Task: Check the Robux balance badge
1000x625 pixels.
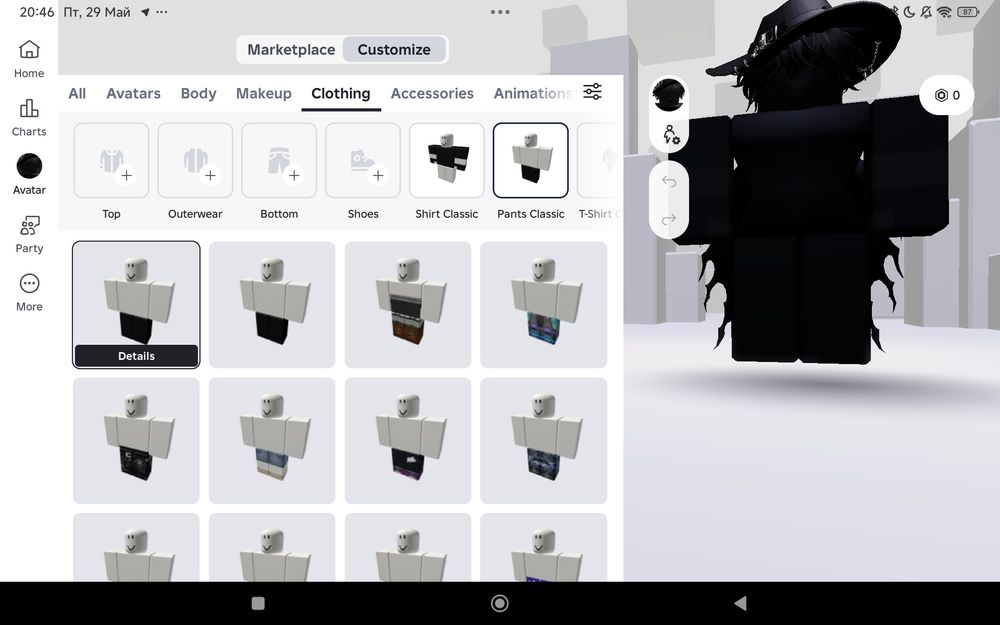Action: point(947,95)
